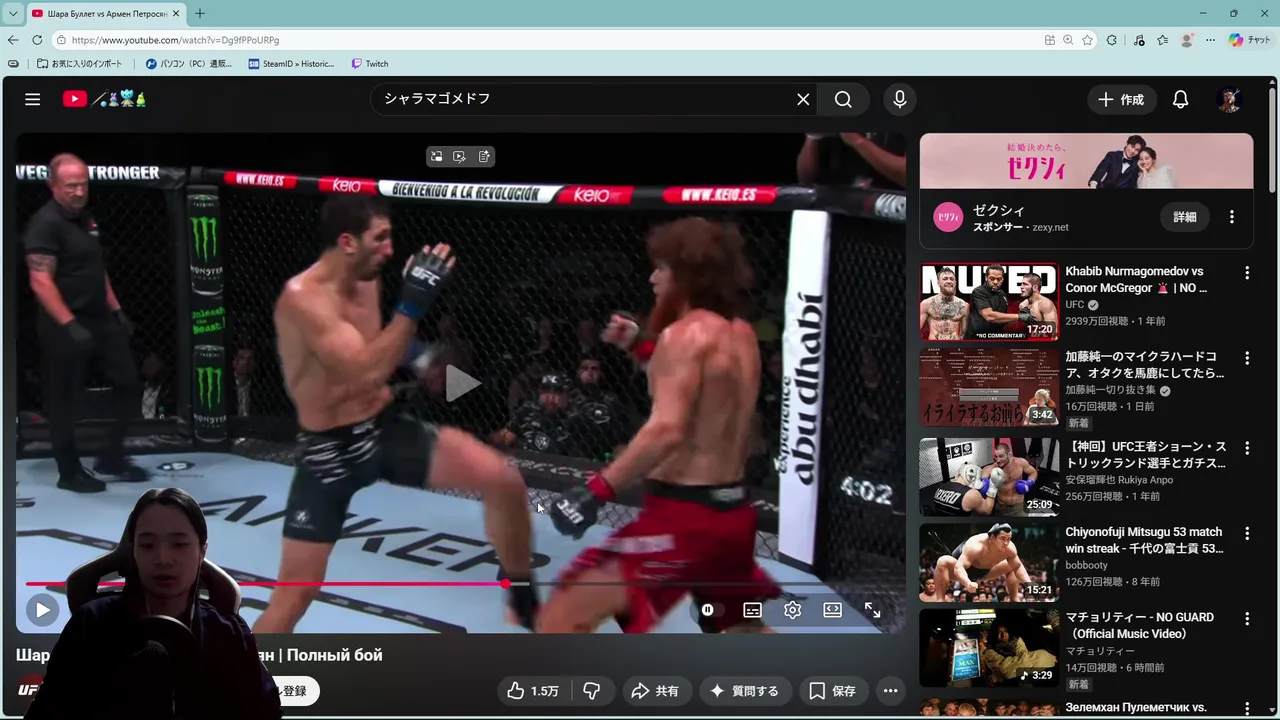Click the first overlay icon above the video
The height and width of the screenshot is (720, 1280).
[436, 157]
